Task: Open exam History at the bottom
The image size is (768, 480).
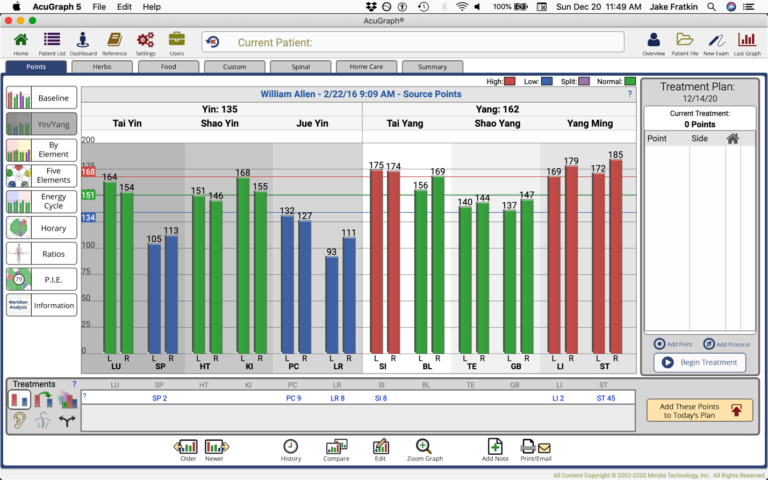Action: point(290,450)
